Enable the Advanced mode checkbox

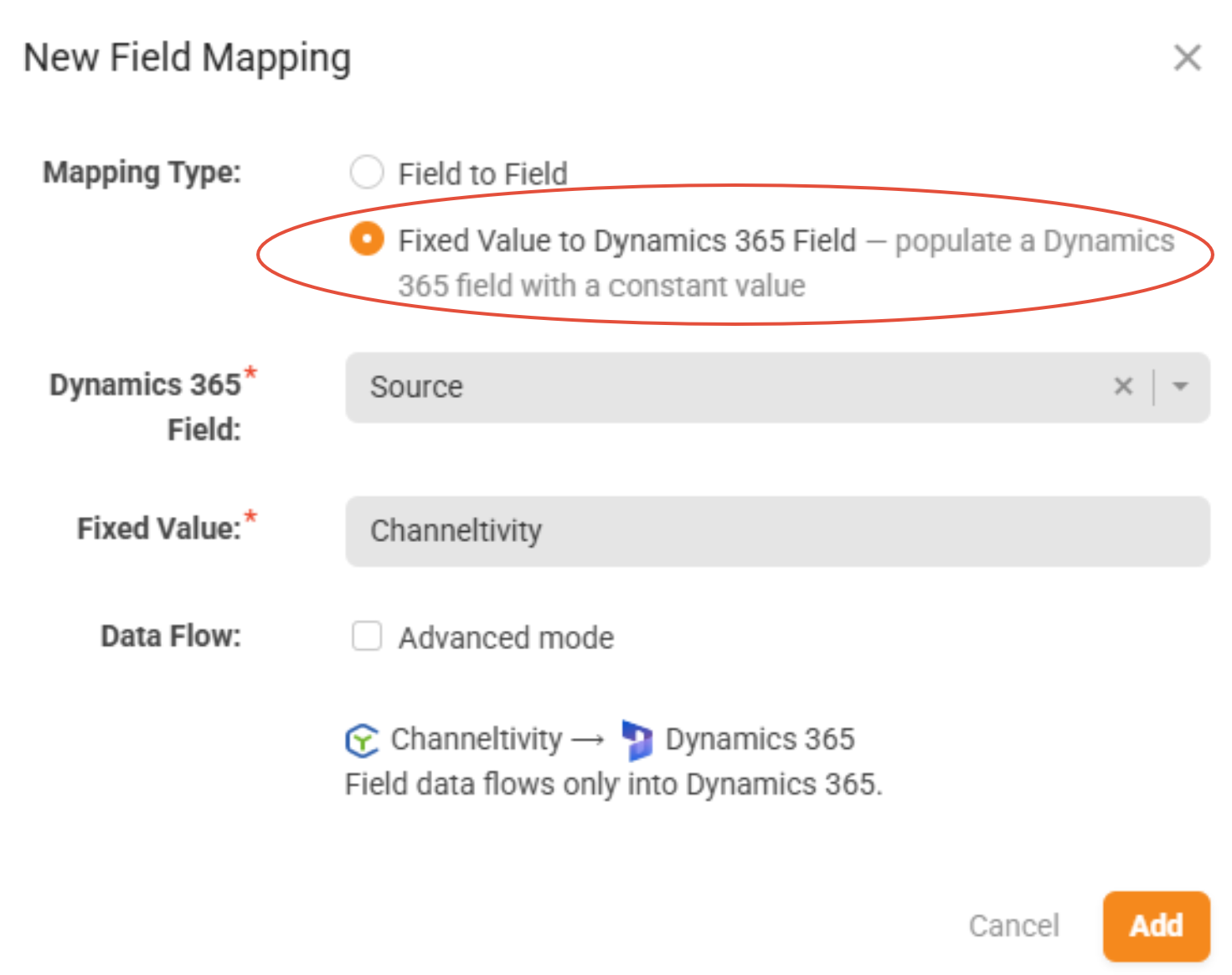tap(367, 636)
